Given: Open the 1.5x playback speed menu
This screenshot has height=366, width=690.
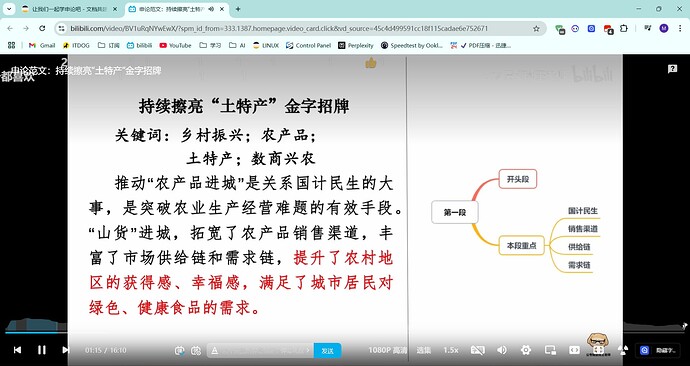Looking at the screenshot, I should 451,350.
